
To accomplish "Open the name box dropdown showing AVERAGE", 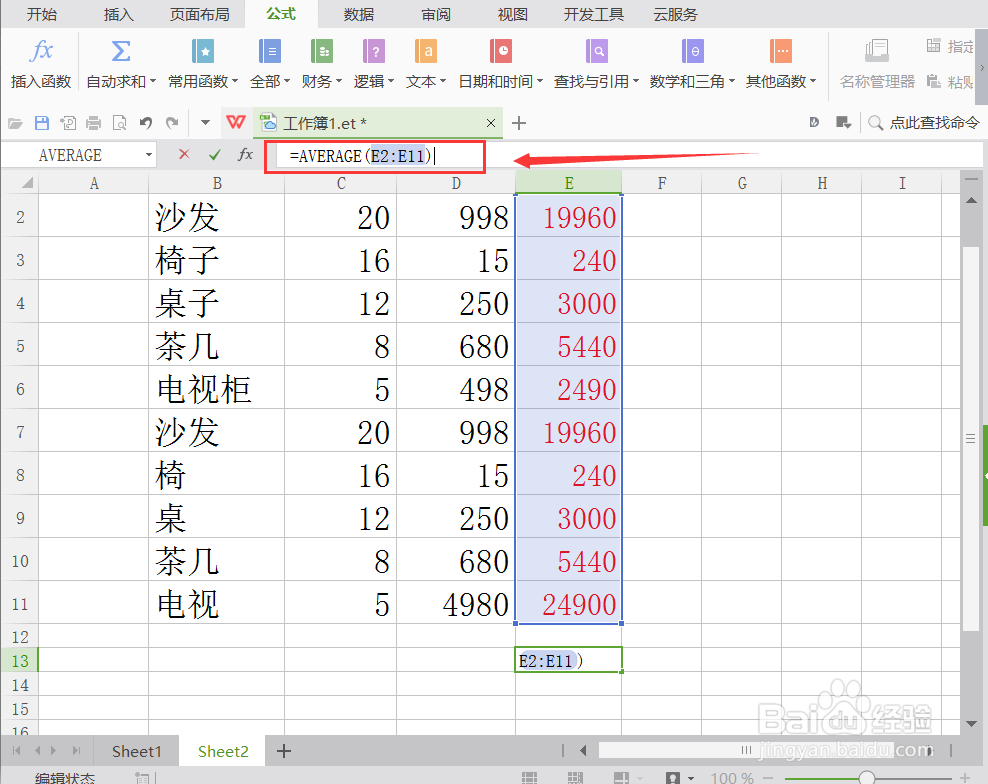I will [x=147, y=155].
